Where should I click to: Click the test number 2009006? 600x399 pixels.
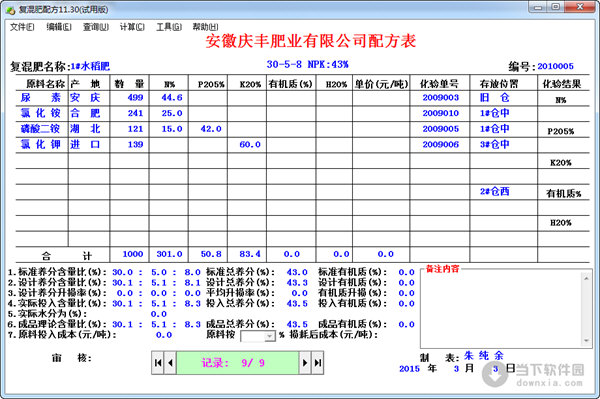(440, 145)
